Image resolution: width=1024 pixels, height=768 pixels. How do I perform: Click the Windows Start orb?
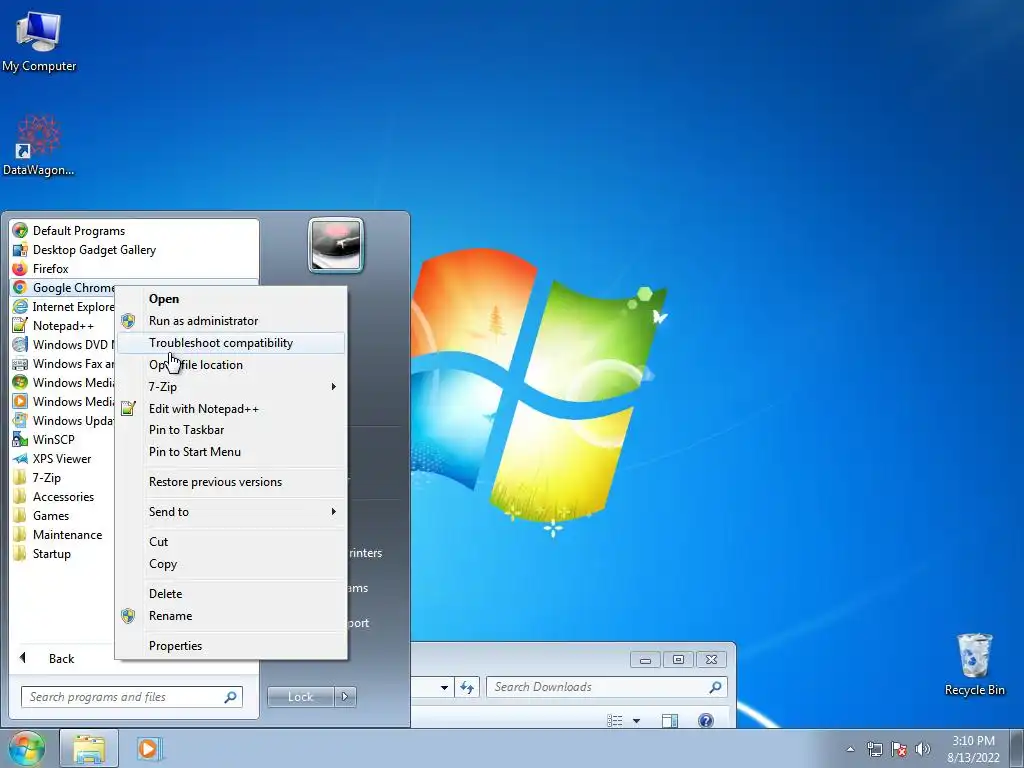point(26,748)
